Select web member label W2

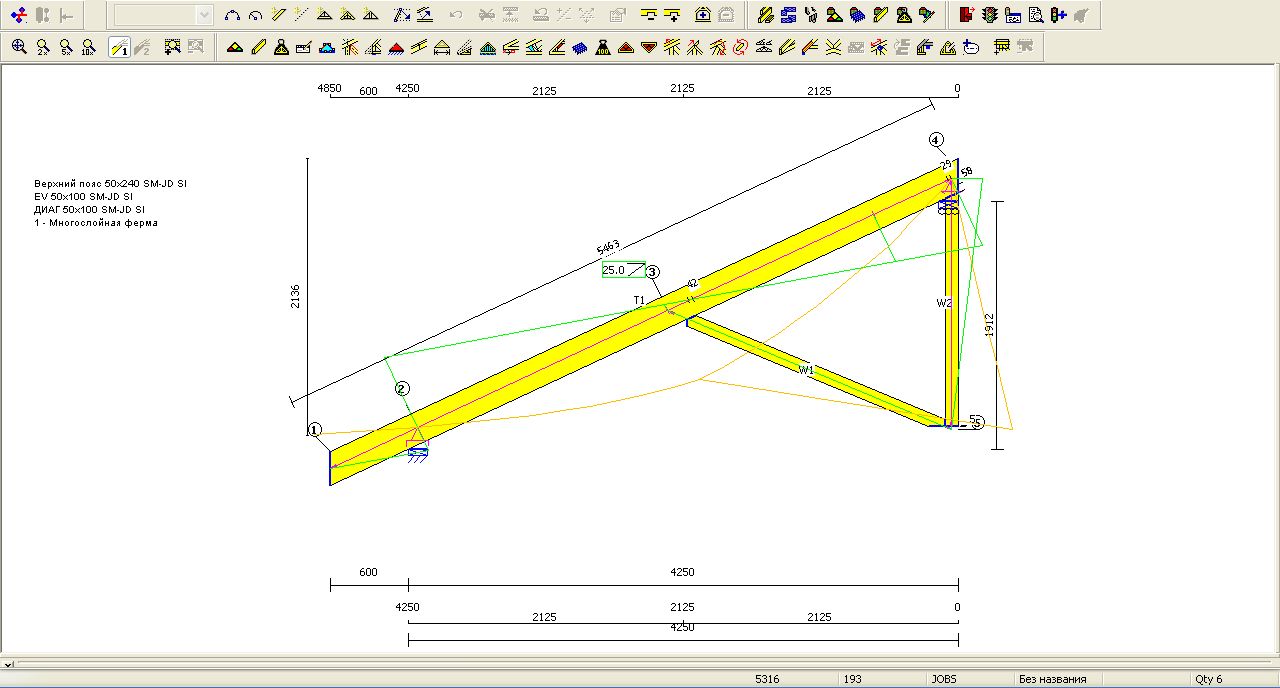[x=944, y=302]
